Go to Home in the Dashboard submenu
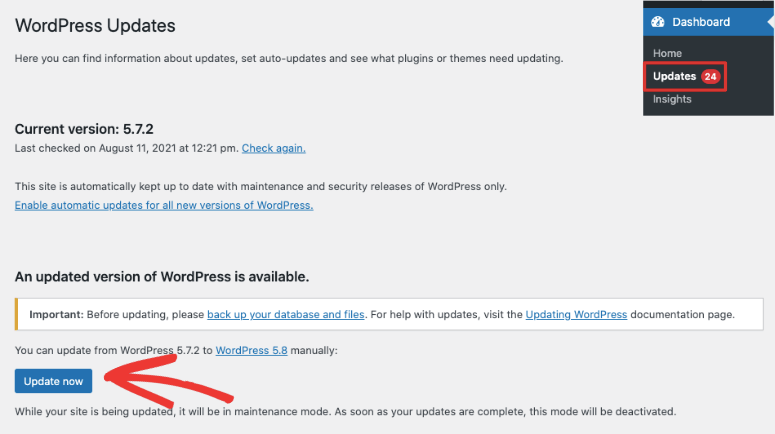 tap(667, 53)
